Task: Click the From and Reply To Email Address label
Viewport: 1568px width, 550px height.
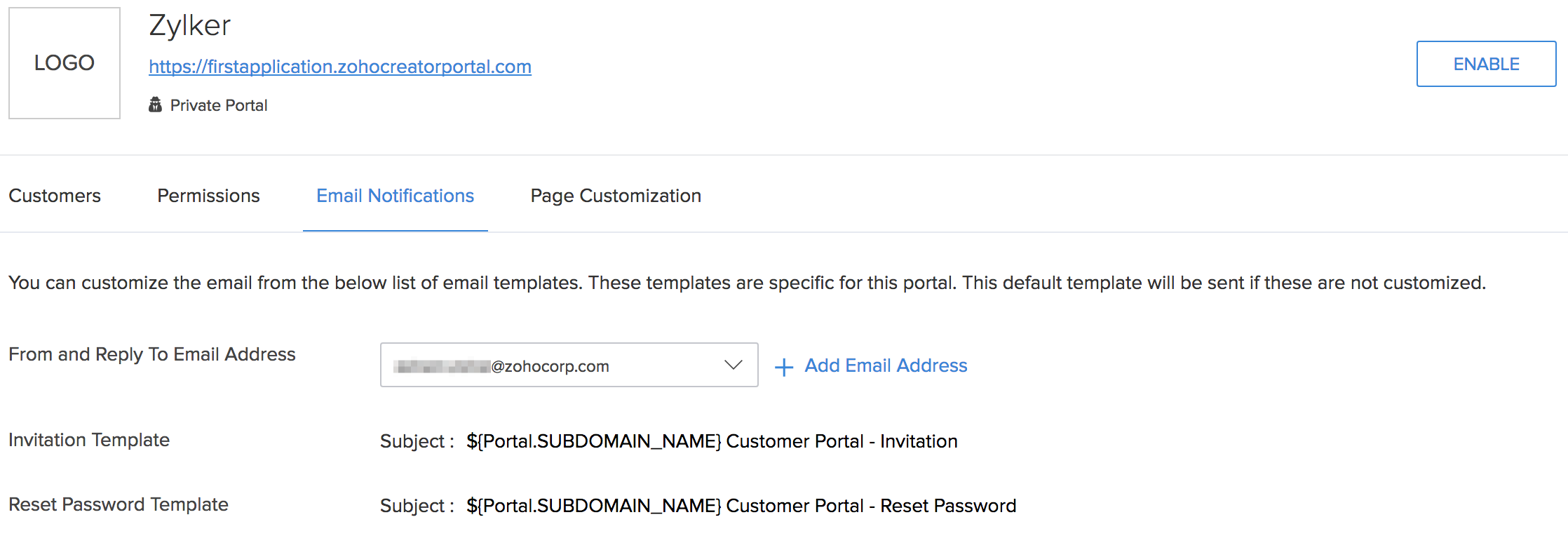Action: [x=152, y=354]
